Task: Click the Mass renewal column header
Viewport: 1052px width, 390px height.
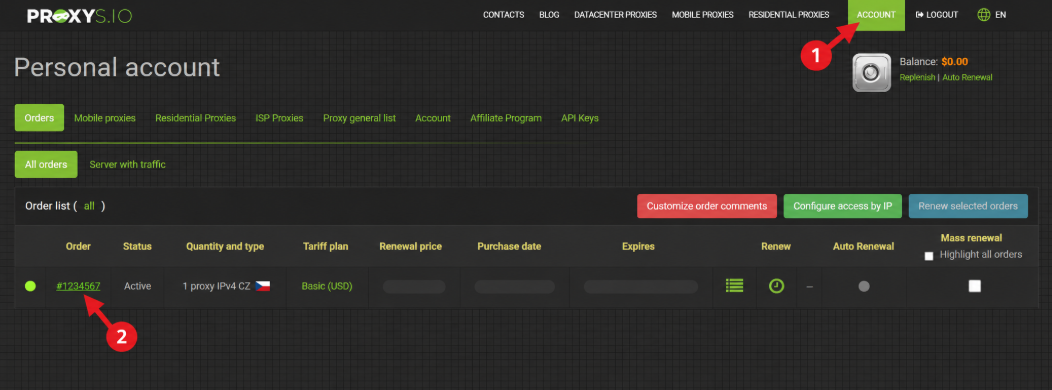Action: tap(971, 238)
